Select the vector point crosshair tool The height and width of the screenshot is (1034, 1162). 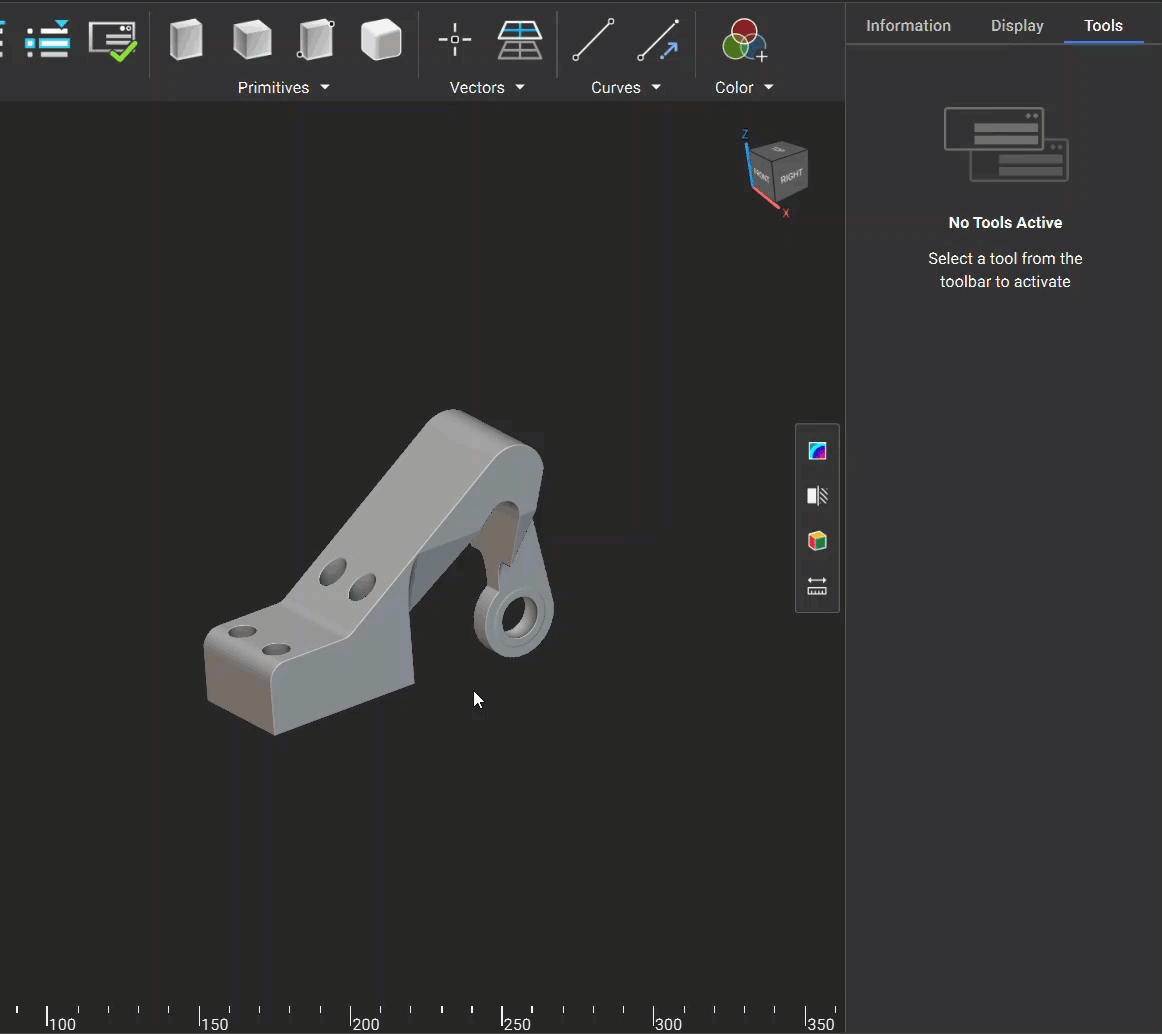455,40
